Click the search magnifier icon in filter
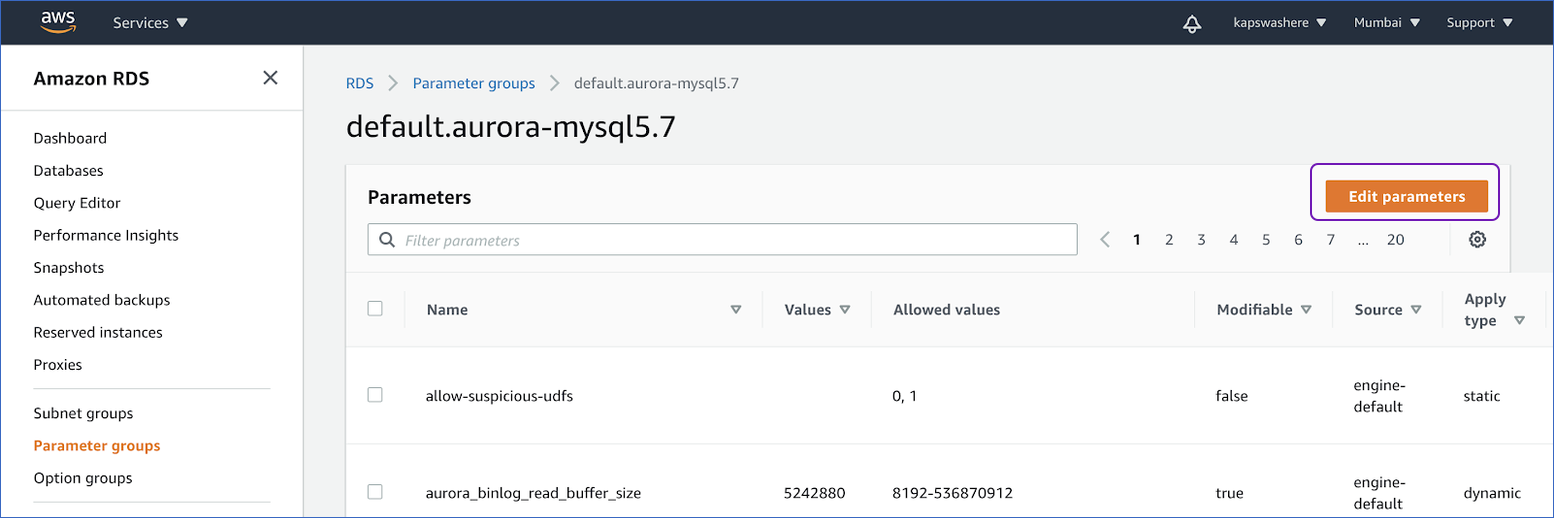 point(387,240)
